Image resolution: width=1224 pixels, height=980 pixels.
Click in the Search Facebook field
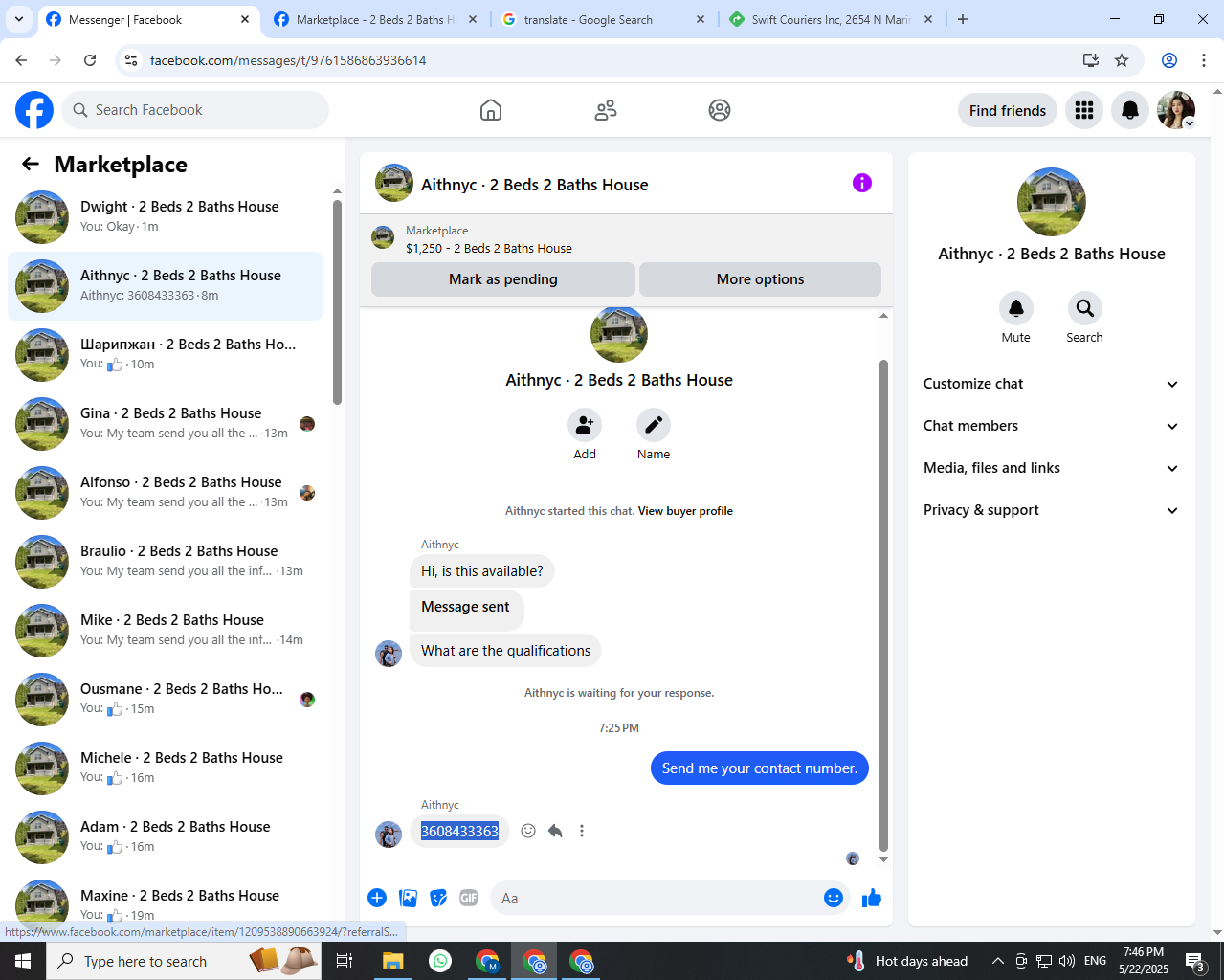point(195,110)
